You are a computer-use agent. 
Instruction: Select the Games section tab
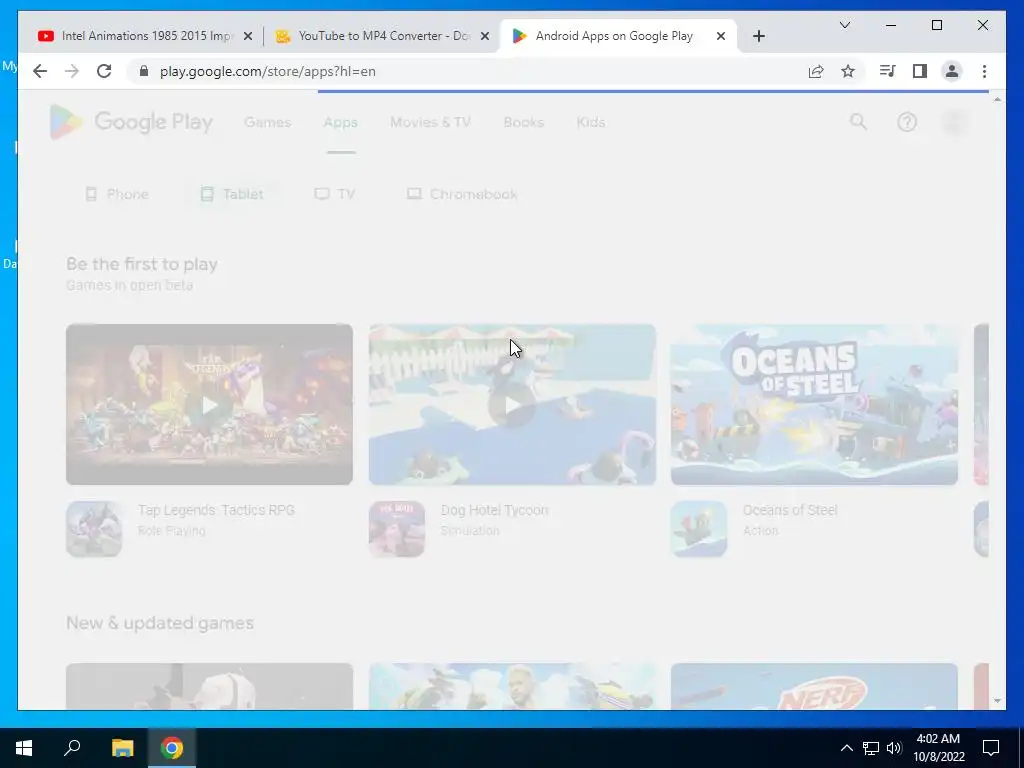pyautogui.click(x=267, y=122)
